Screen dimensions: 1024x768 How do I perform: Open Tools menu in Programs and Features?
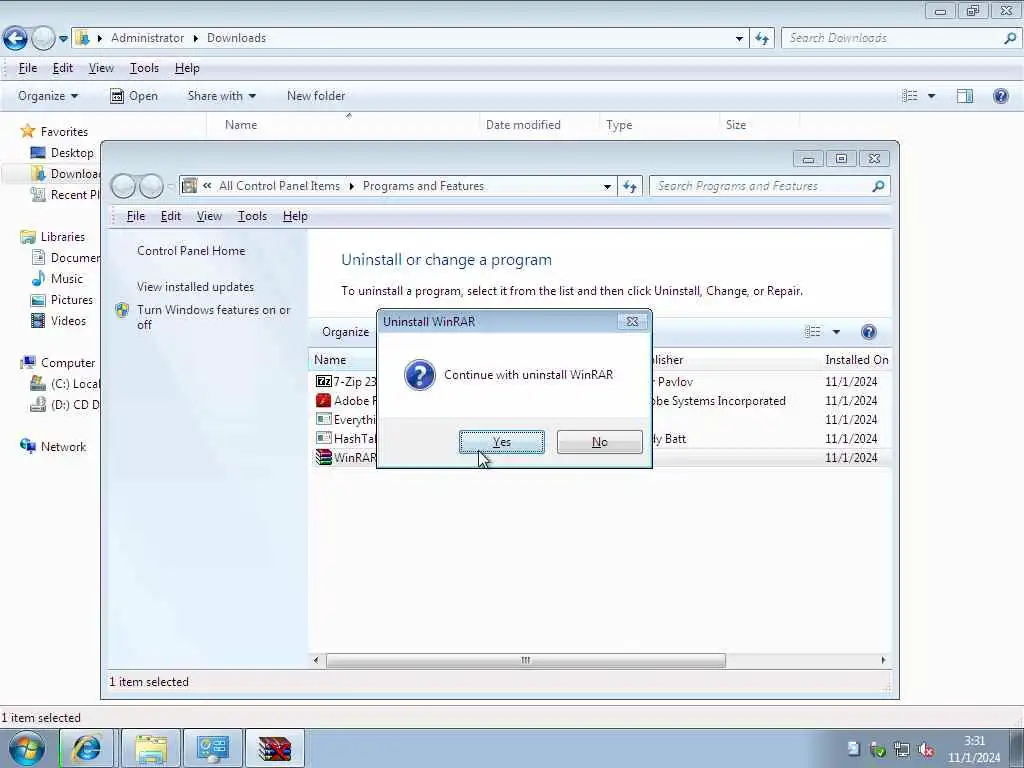252,216
